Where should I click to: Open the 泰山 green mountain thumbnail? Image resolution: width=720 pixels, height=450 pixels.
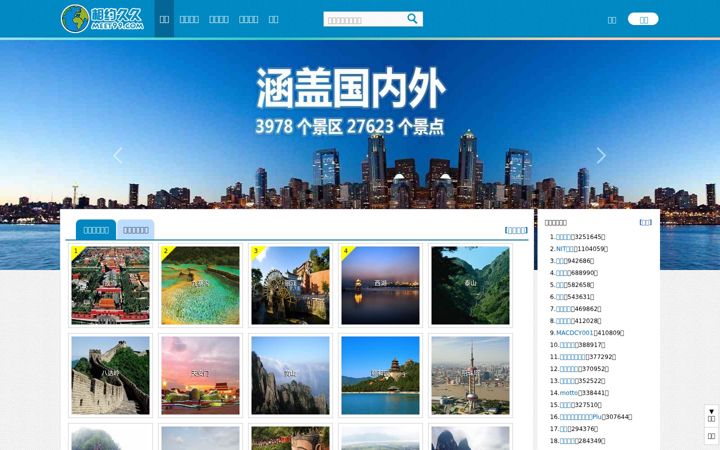tap(470, 285)
